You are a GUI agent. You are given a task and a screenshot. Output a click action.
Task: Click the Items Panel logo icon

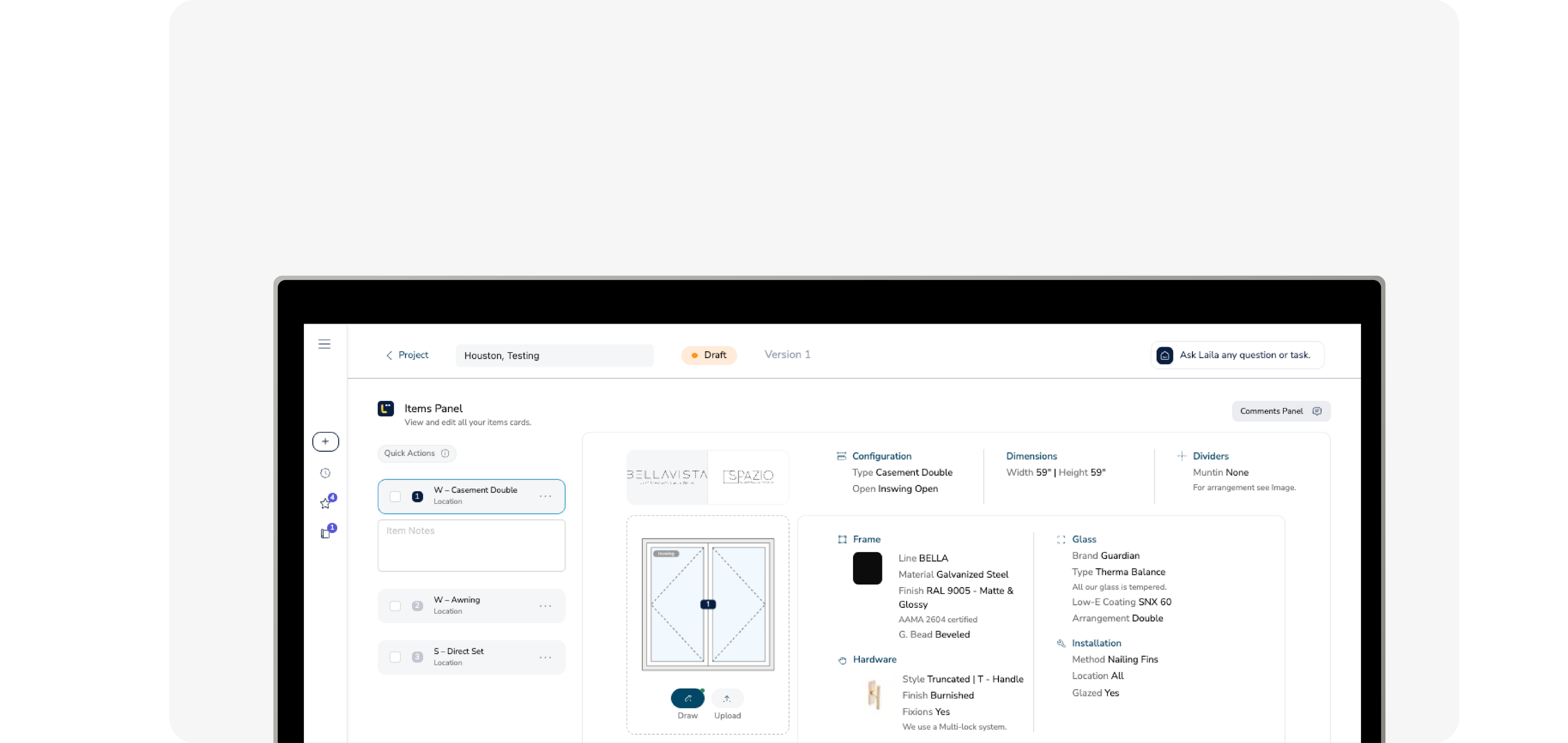pyautogui.click(x=386, y=408)
